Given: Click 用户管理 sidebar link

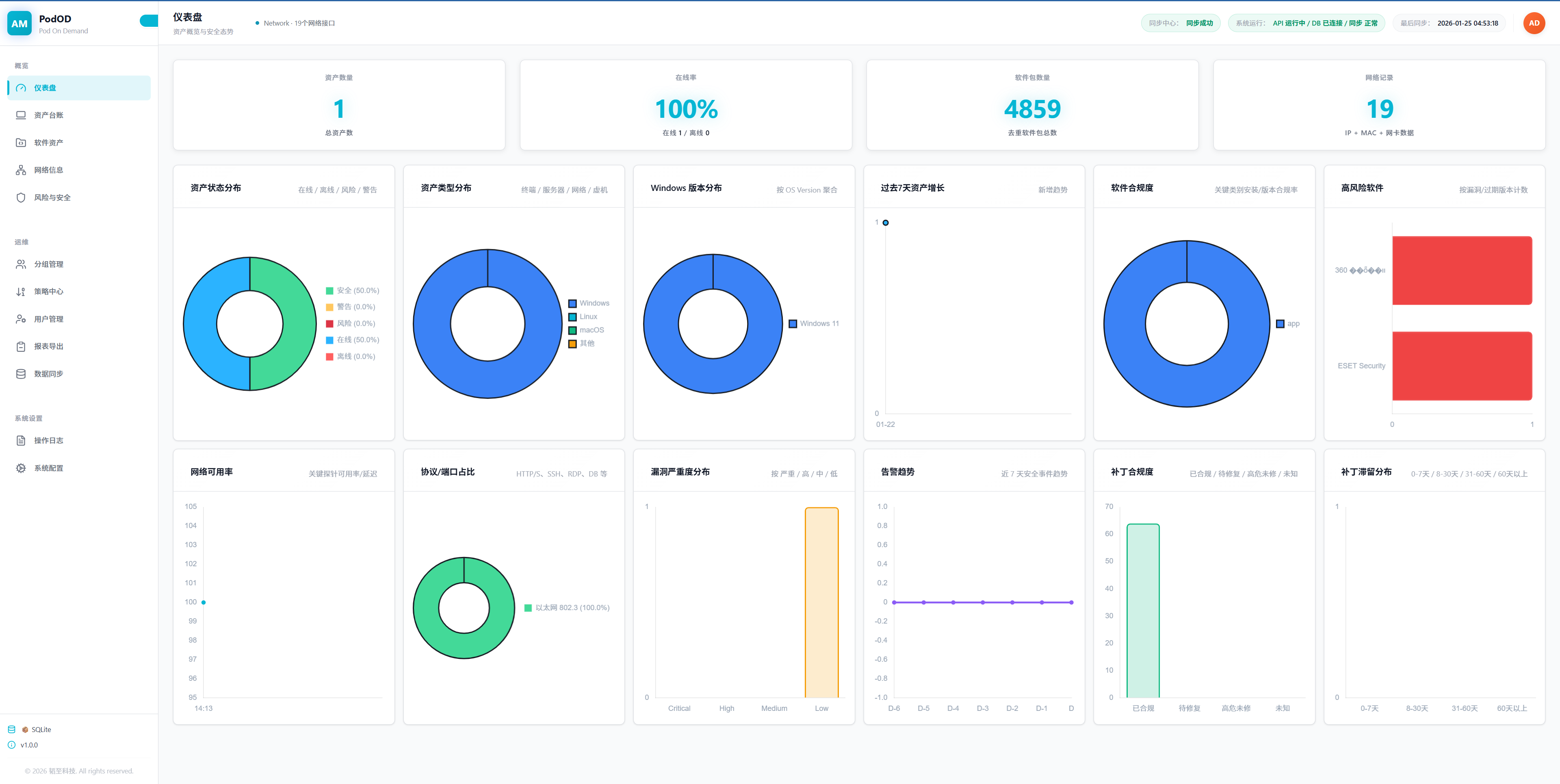Looking at the screenshot, I should point(48,319).
